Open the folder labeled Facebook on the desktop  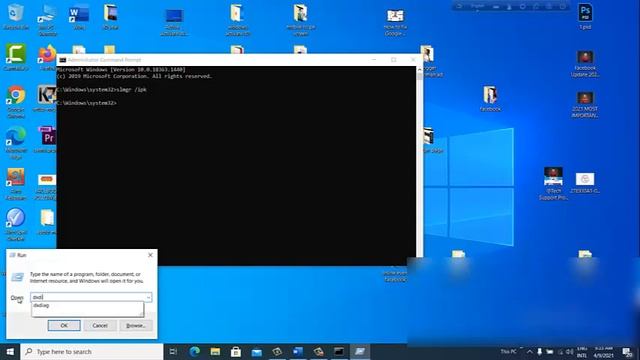point(490,99)
